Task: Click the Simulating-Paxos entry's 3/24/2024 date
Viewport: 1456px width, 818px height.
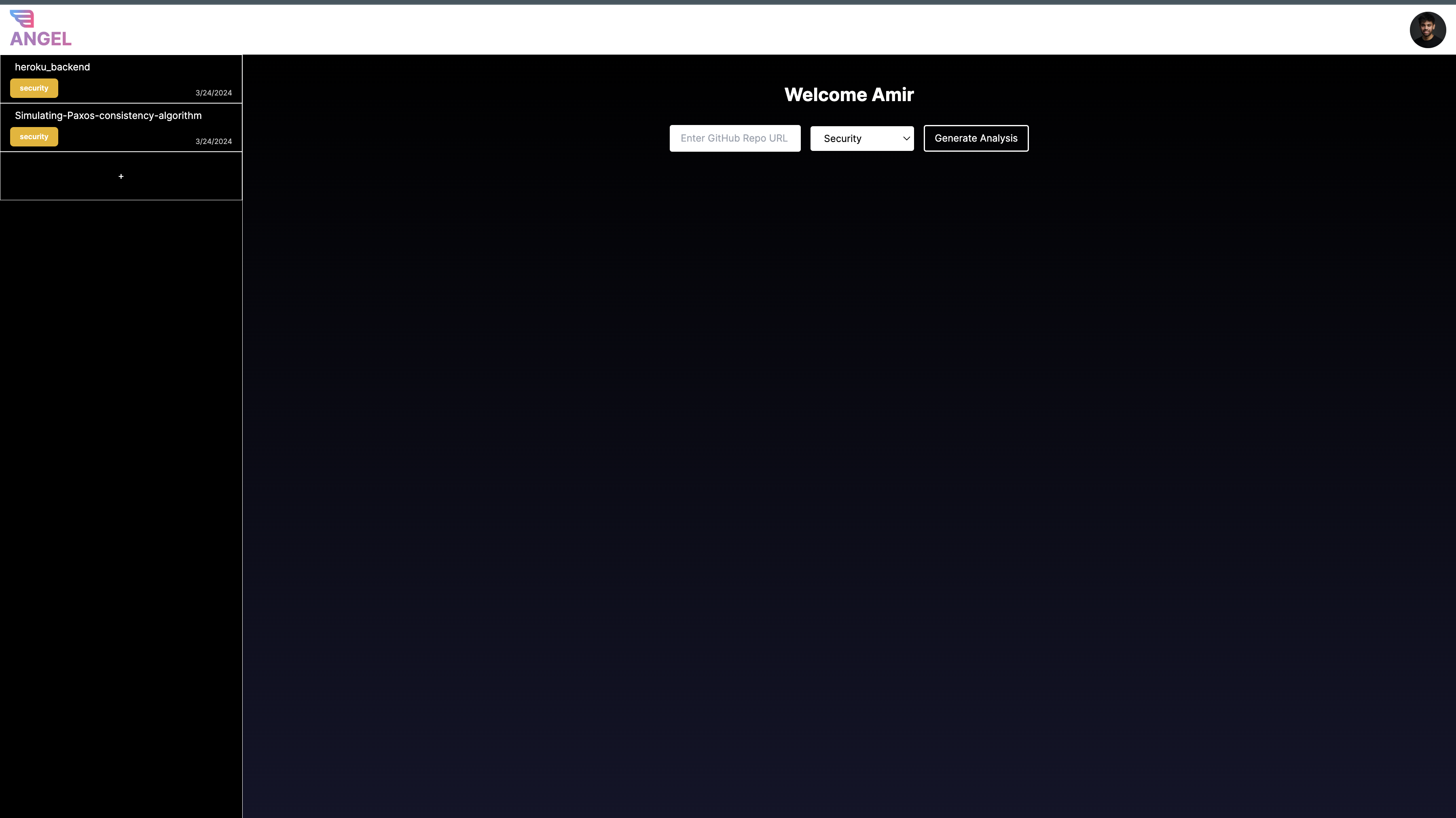Action: [x=213, y=141]
